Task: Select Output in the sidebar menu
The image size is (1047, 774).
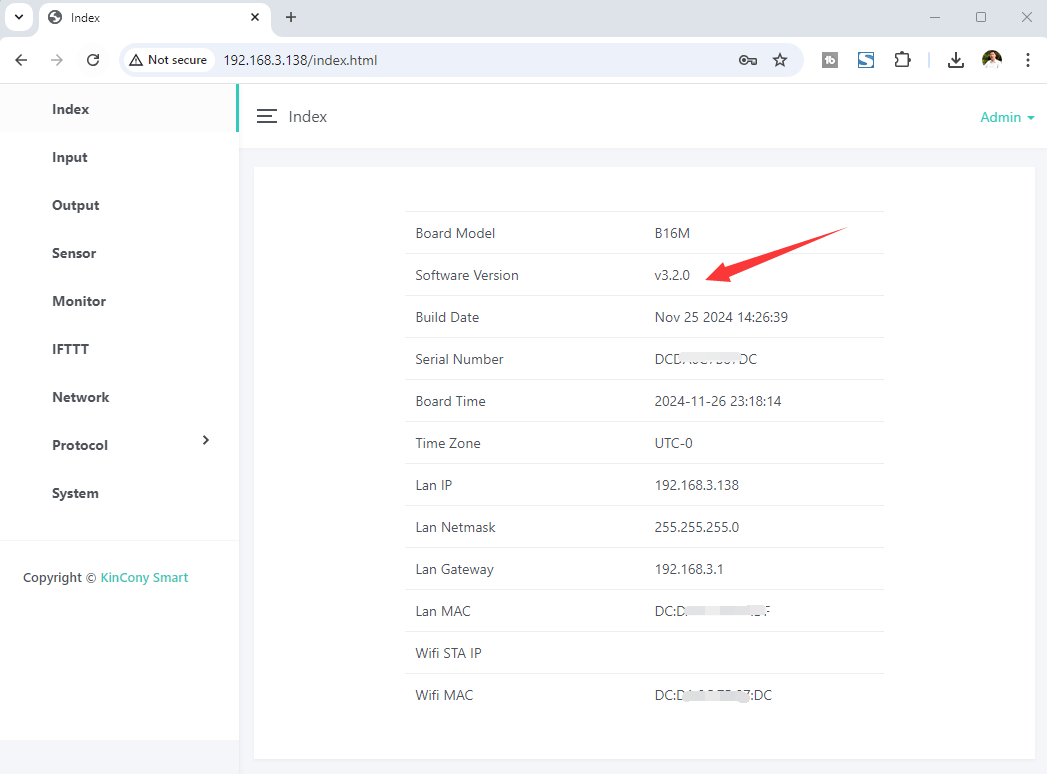Action: tap(76, 205)
